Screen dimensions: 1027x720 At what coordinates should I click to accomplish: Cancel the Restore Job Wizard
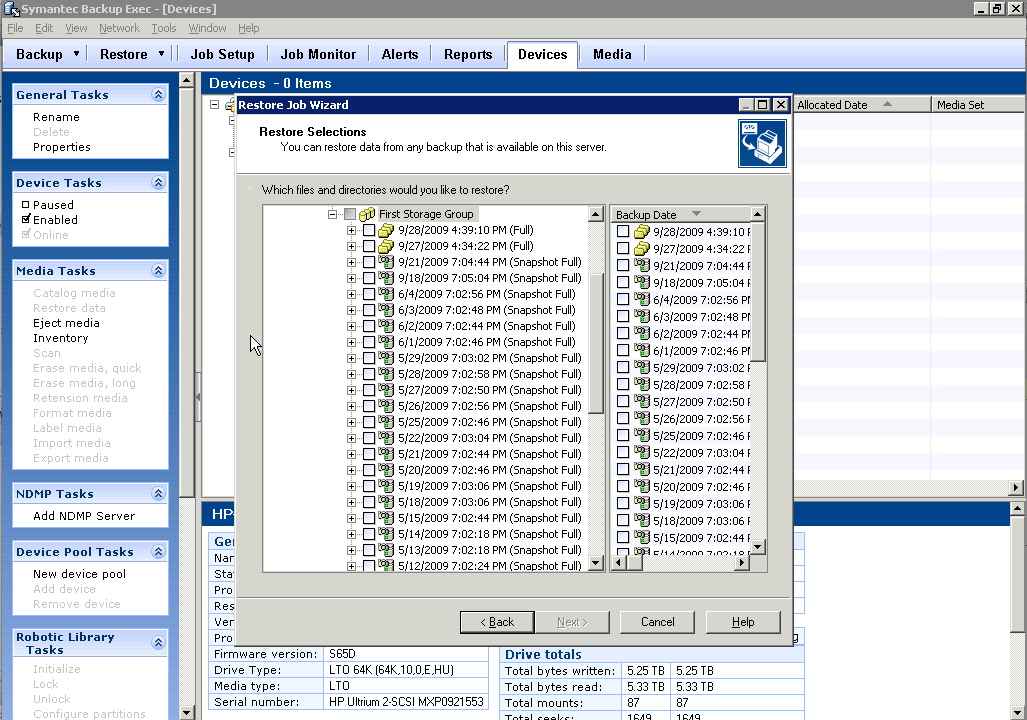click(657, 622)
